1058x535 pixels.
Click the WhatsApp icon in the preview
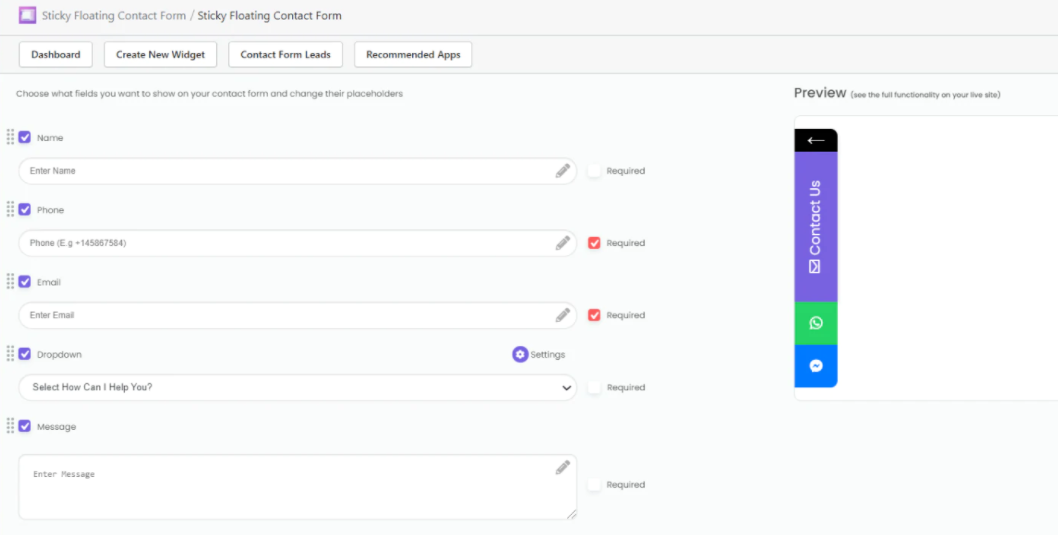pyautogui.click(x=816, y=323)
